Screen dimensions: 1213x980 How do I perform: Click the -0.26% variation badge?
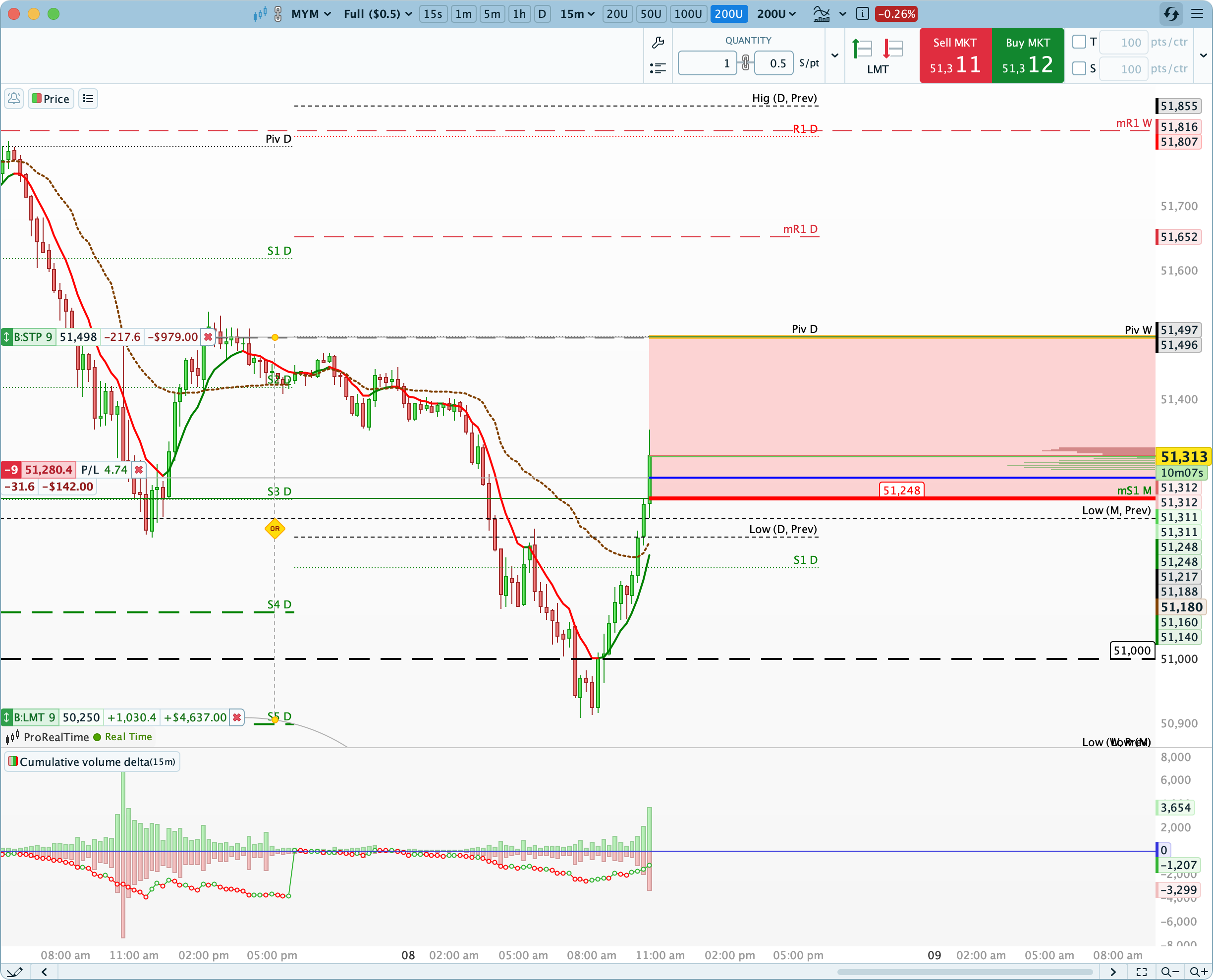click(896, 14)
